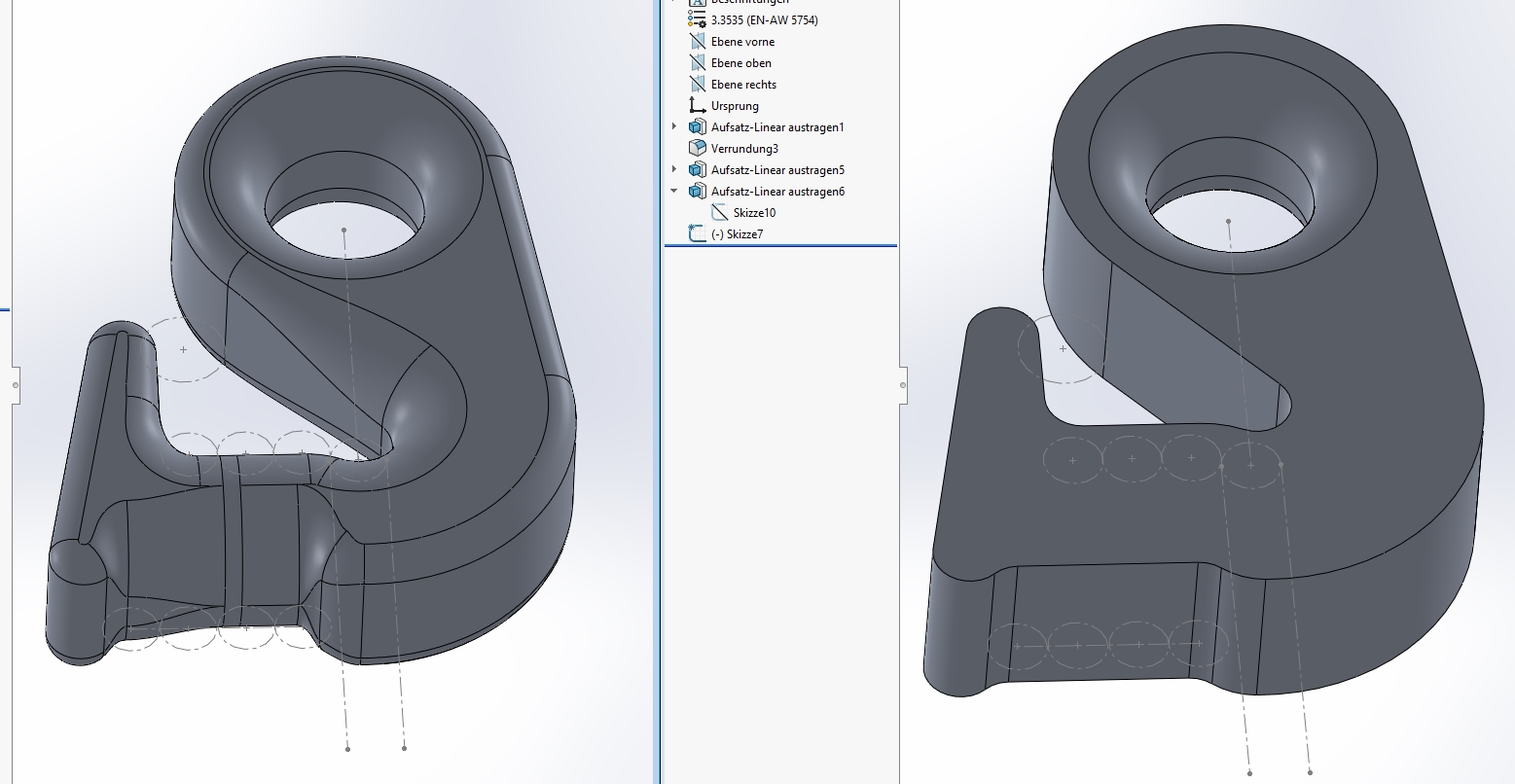Viewport: 1515px width, 784px height.
Task: Click the extrude icon of Aufsatz-Linear austragen6
Action: pyautogui.click(x=697, y=192)
